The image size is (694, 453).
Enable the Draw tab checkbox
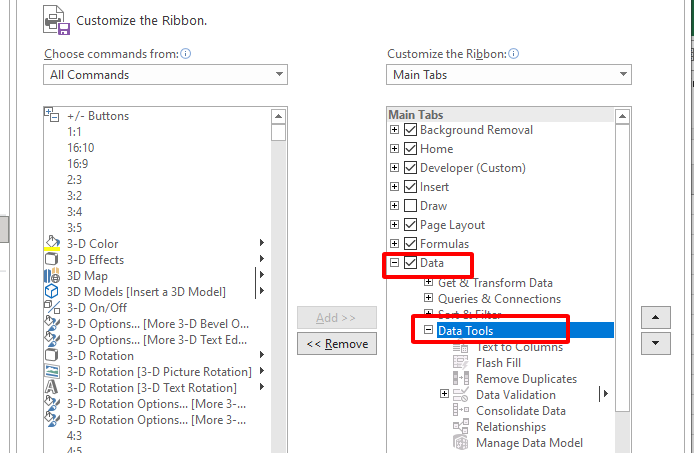[x=410, y=206]
